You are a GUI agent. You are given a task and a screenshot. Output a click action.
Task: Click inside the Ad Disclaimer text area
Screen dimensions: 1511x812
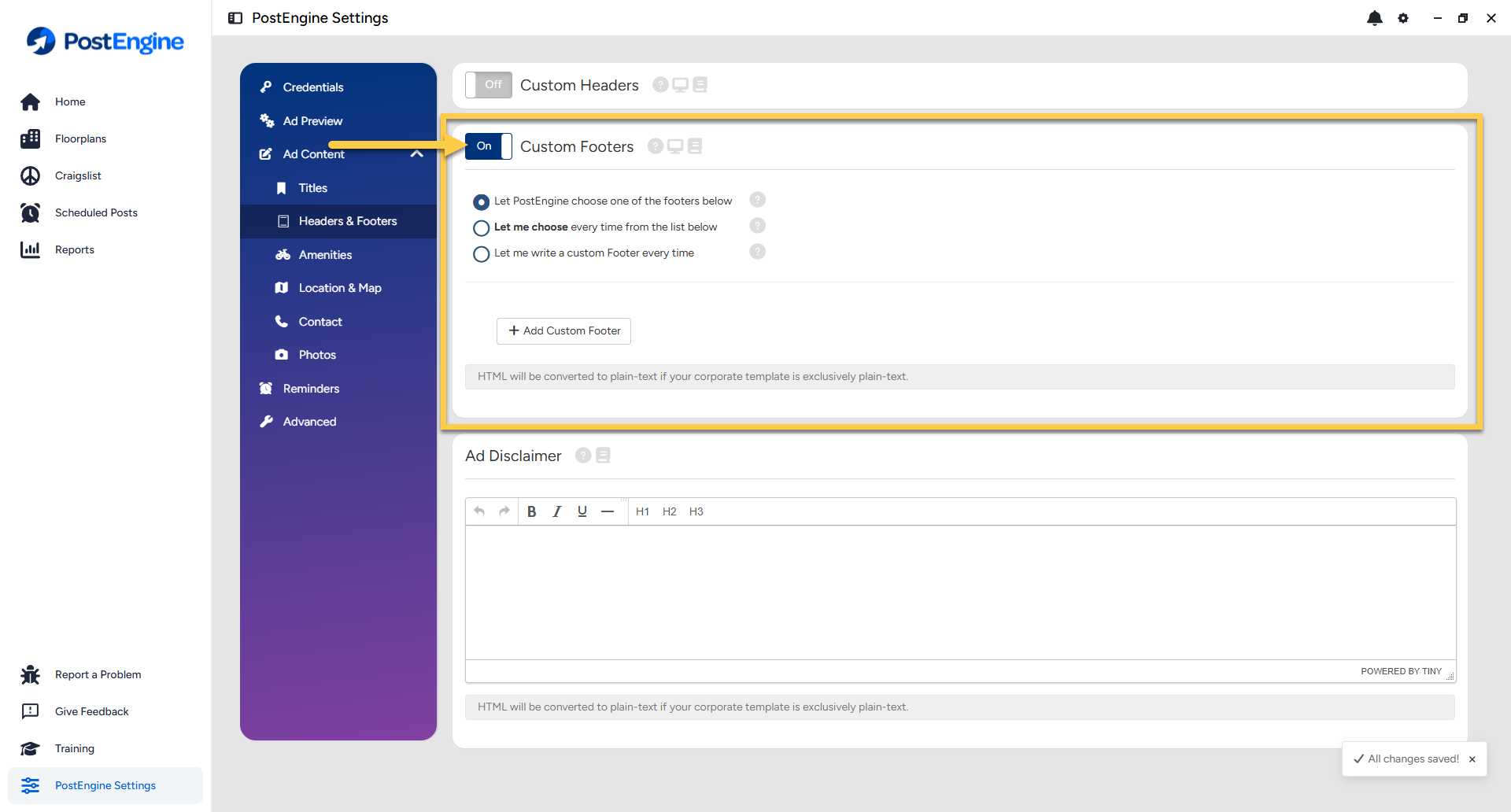click(960, 592)
